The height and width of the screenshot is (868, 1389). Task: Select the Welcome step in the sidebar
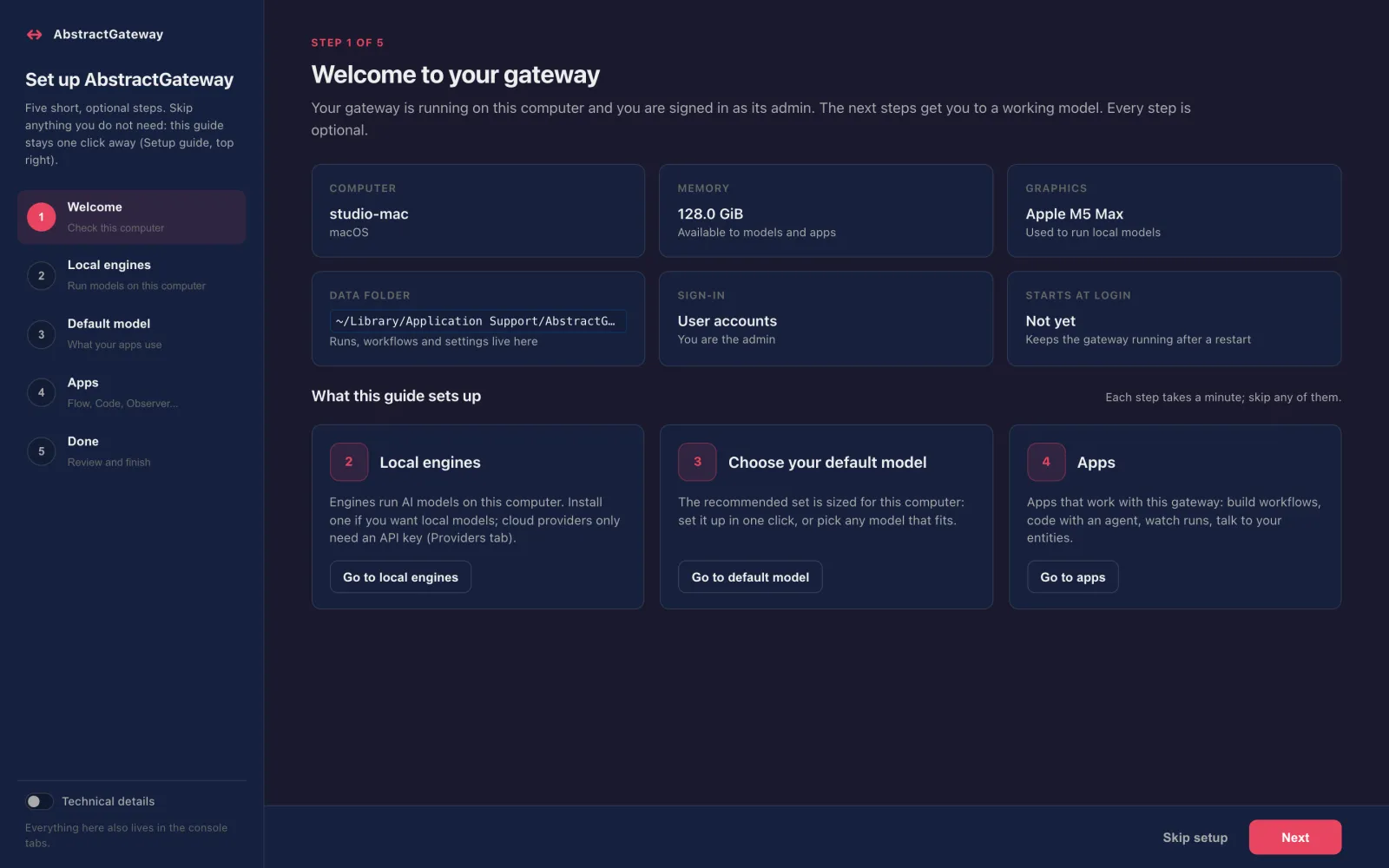pyautogui.click(x=131, y=217)
